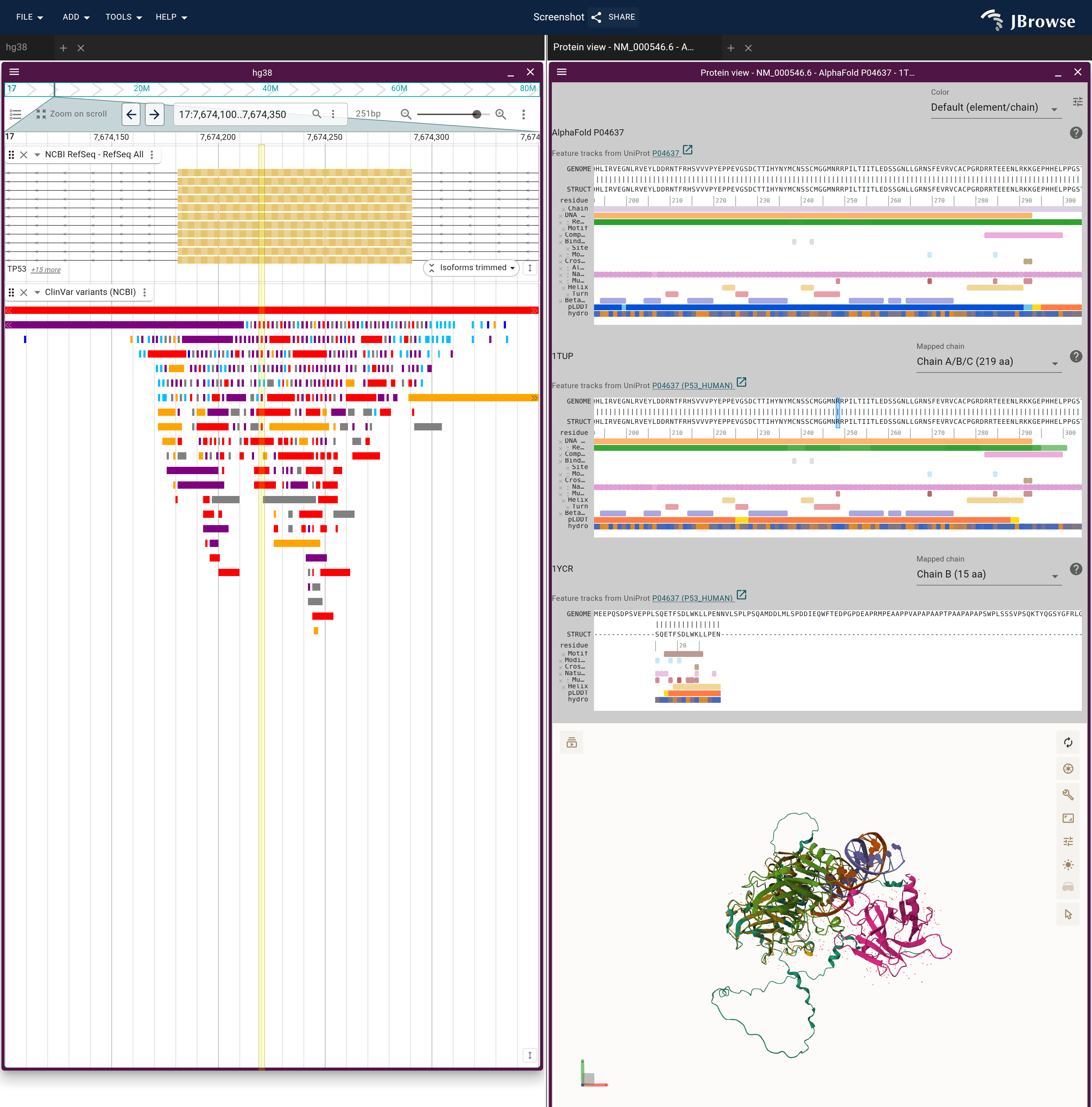This screenshot has height=1107, width=1092.
Task: Open the HELP menu
Action: point(171,17)
